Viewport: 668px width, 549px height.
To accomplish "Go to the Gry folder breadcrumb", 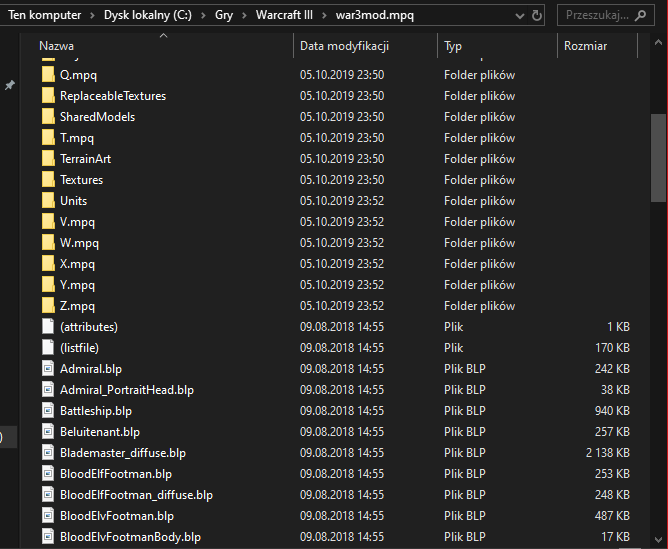I will (224, 15).
